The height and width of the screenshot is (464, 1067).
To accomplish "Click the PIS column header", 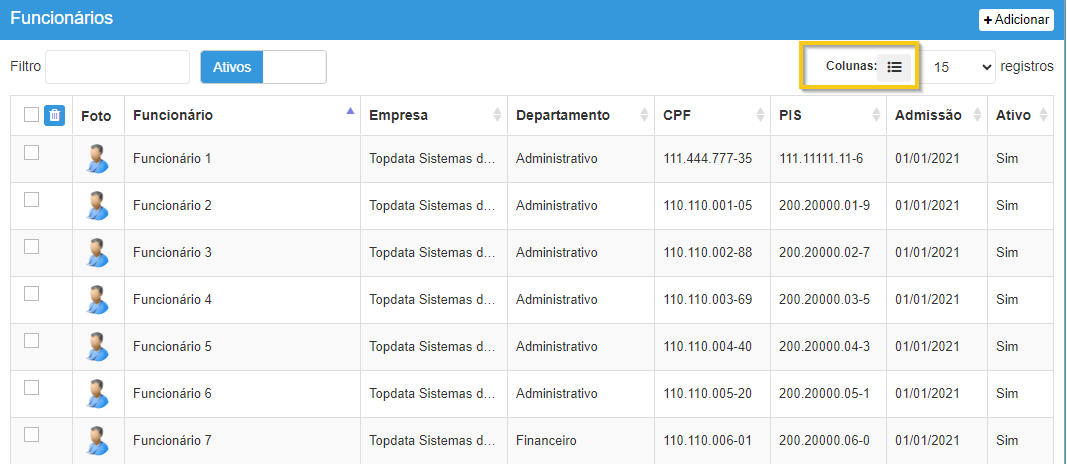I will (790, 115).
